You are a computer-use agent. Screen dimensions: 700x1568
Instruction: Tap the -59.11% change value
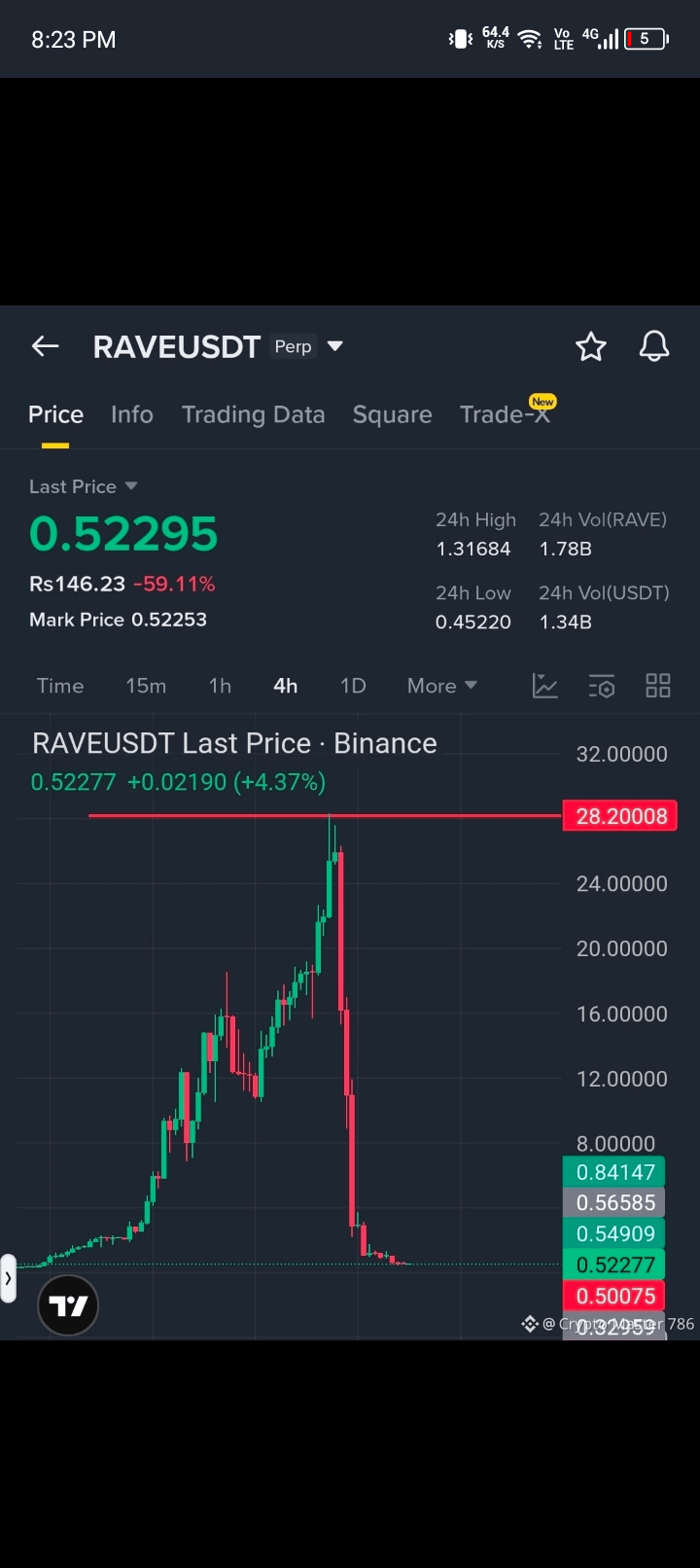click(x=174, y=584)
